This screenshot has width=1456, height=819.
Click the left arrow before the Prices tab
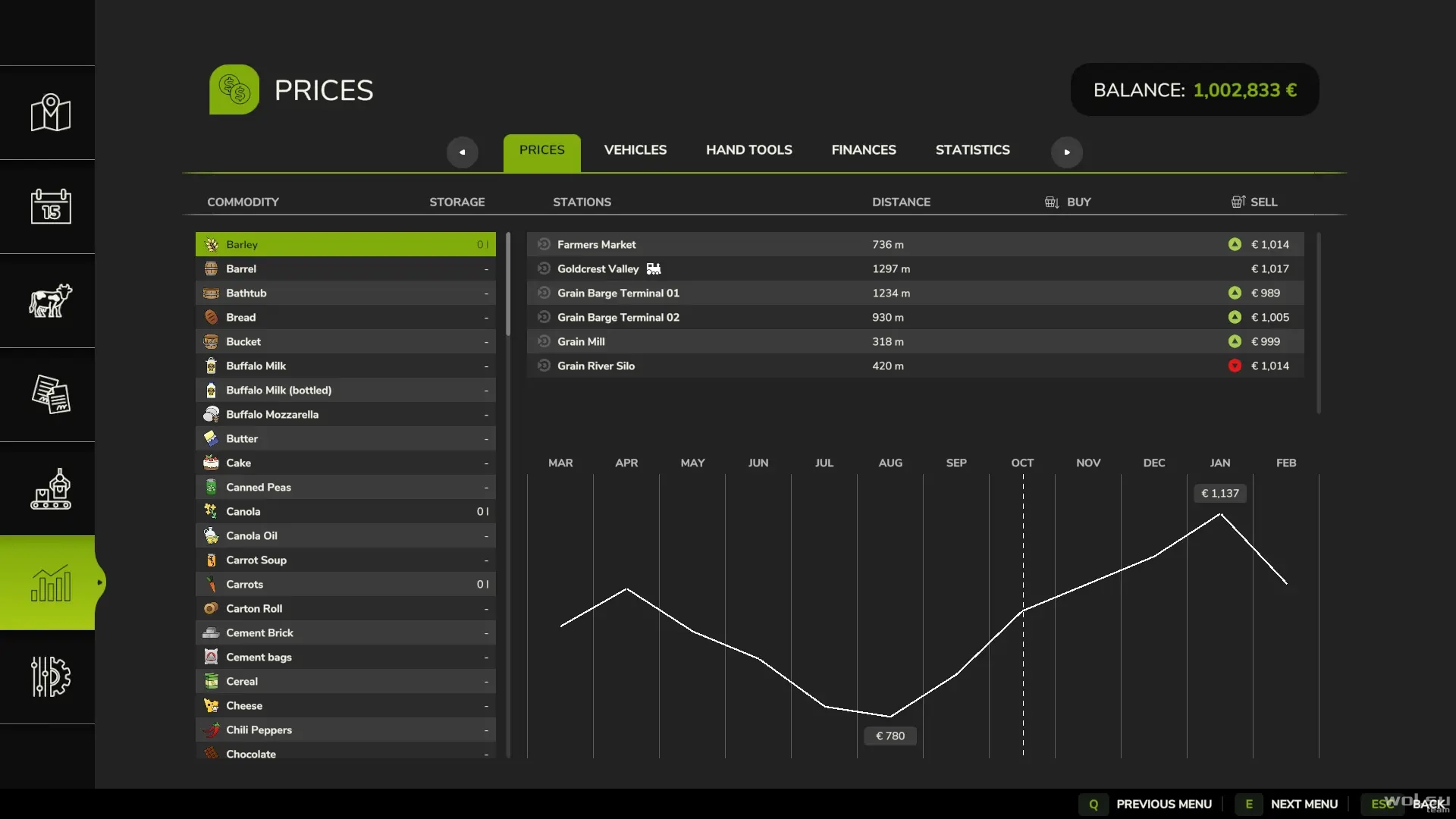point(462,152)
